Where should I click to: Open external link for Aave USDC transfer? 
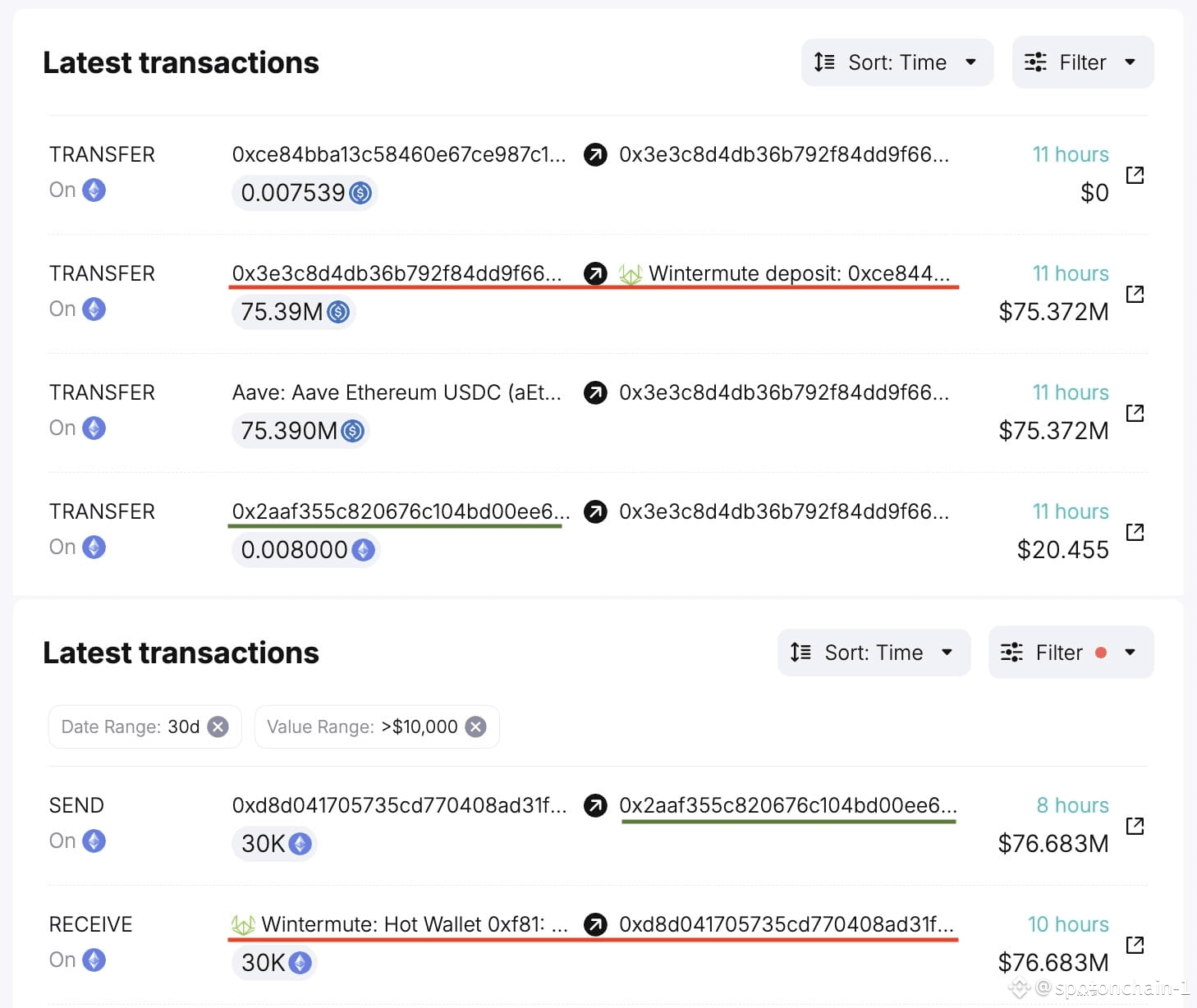point(1135,413)
